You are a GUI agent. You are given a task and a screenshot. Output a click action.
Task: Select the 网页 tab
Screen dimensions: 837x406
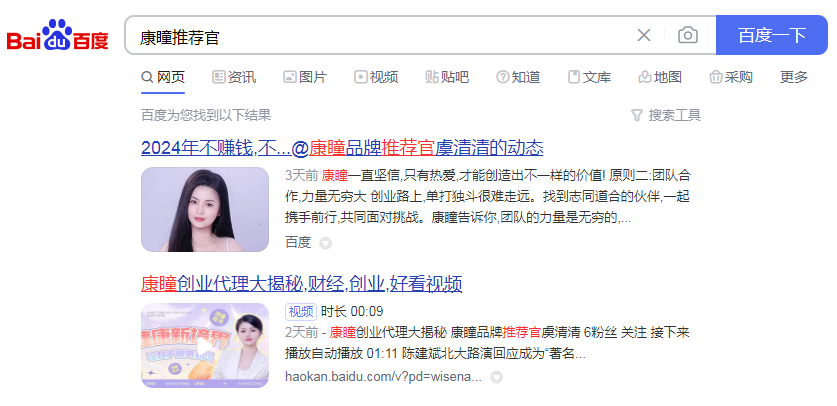click(163, 77)
